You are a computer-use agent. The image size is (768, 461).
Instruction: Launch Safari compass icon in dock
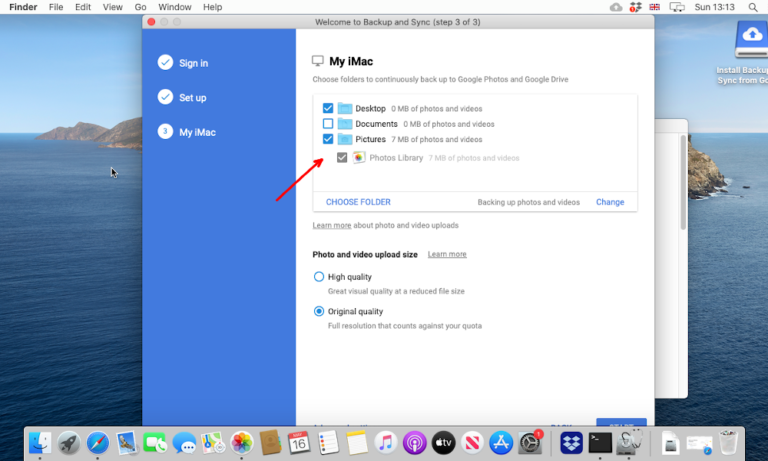98,443
